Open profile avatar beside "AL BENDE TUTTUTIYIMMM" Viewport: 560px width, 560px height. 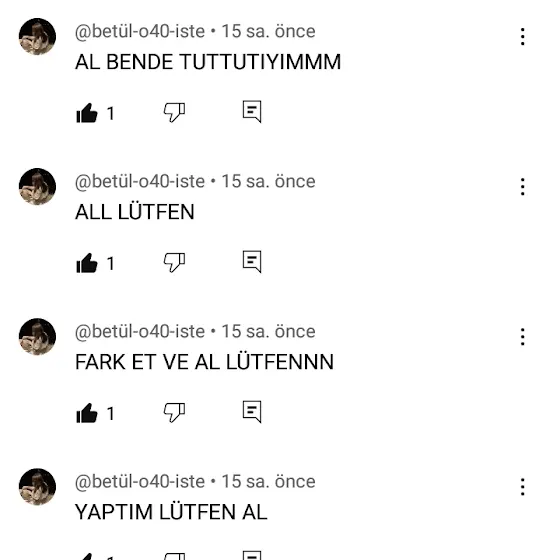[x=37, y=36]
